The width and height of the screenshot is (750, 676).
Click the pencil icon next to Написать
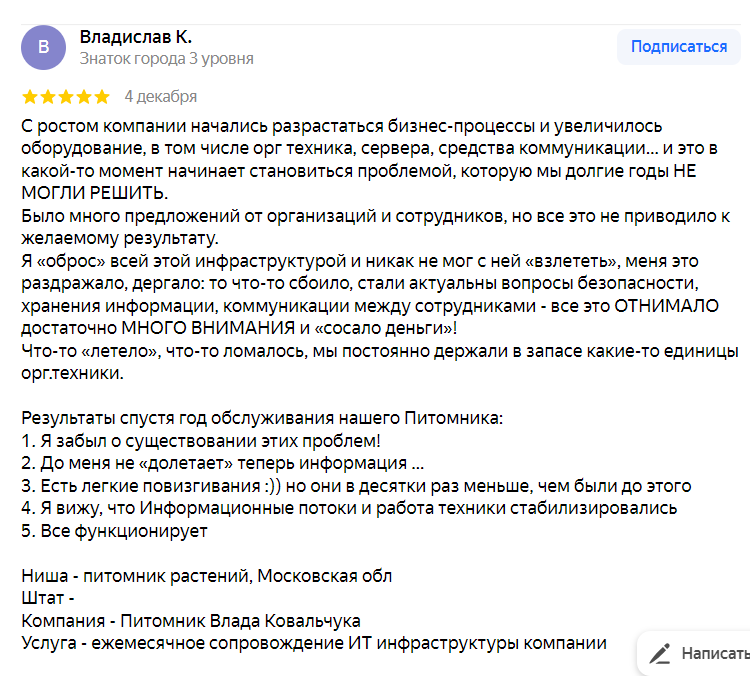click(x=659, y=654)
